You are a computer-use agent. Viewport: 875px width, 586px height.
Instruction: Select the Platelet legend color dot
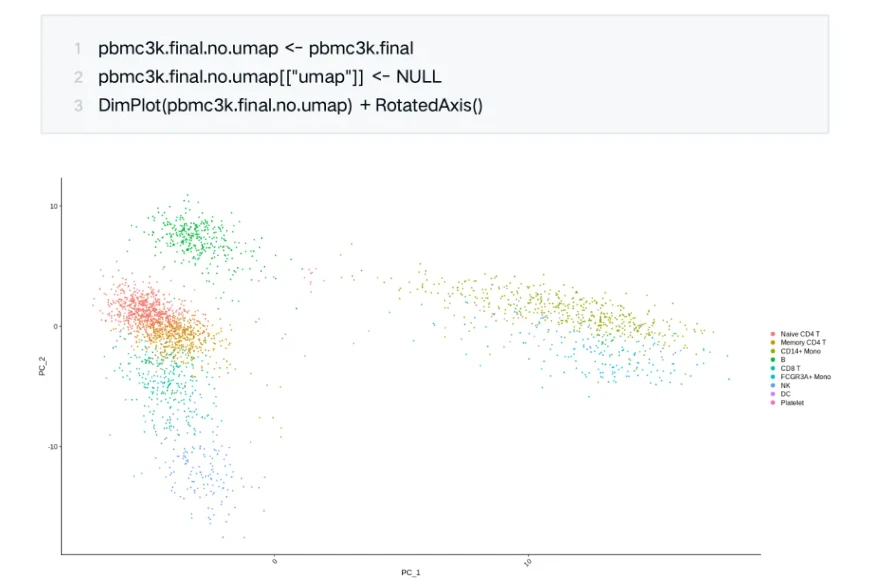[x=773, y=403]
